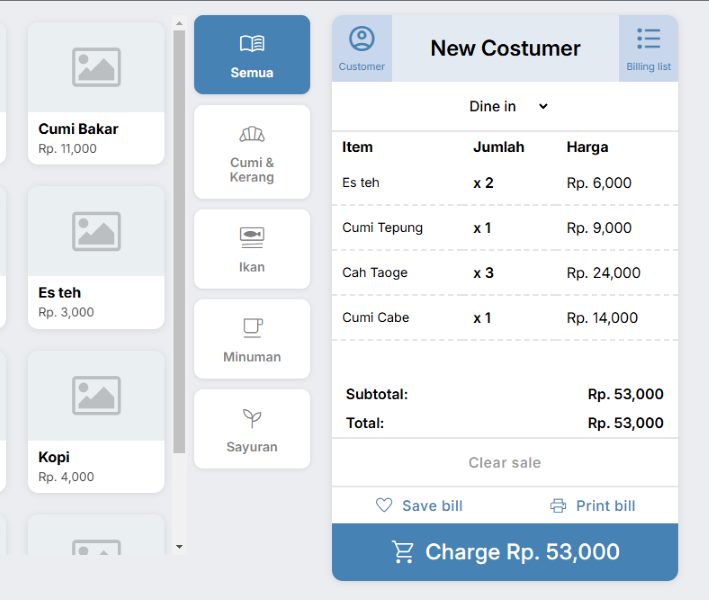Add Kopi product to the order

coord(96,422)
